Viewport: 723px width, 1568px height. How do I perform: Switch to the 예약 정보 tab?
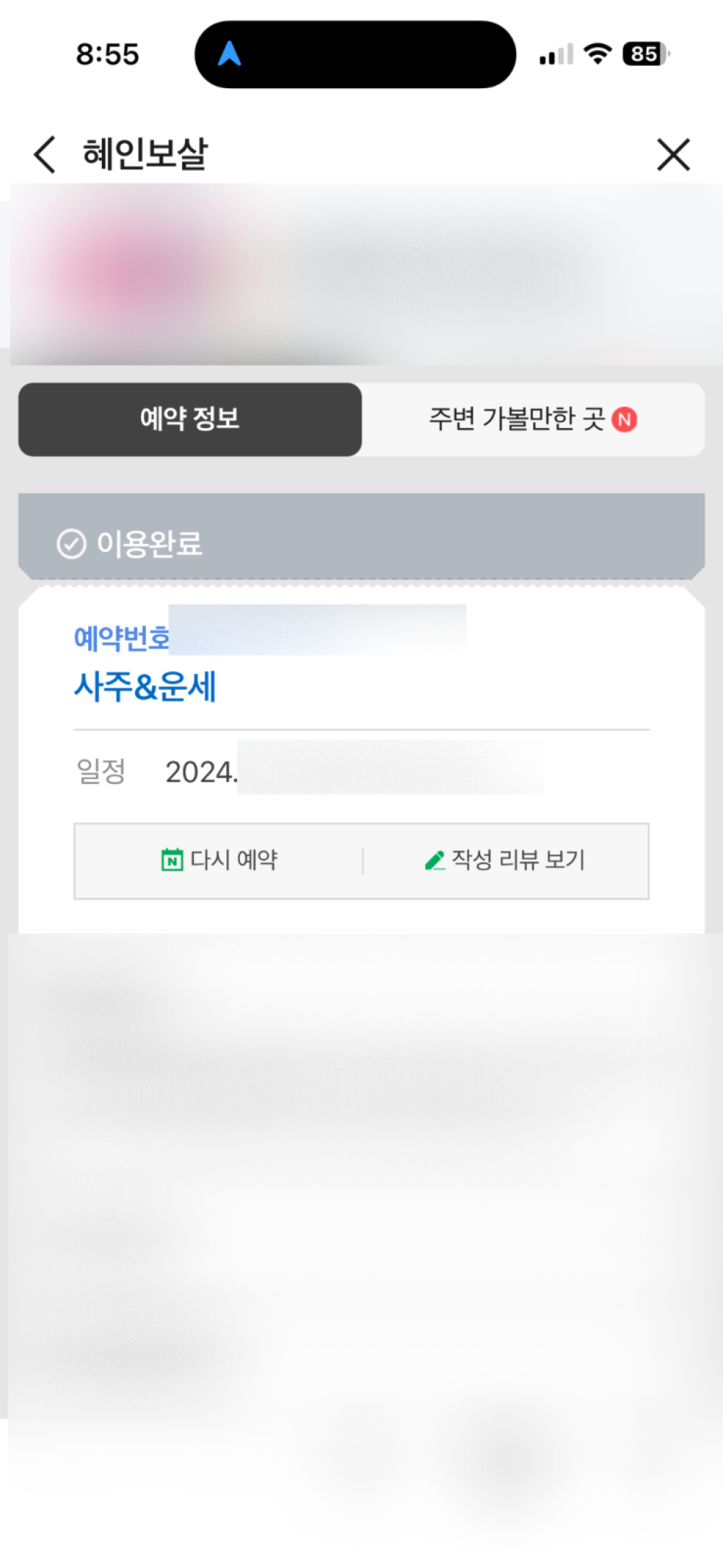click(189, 419)
